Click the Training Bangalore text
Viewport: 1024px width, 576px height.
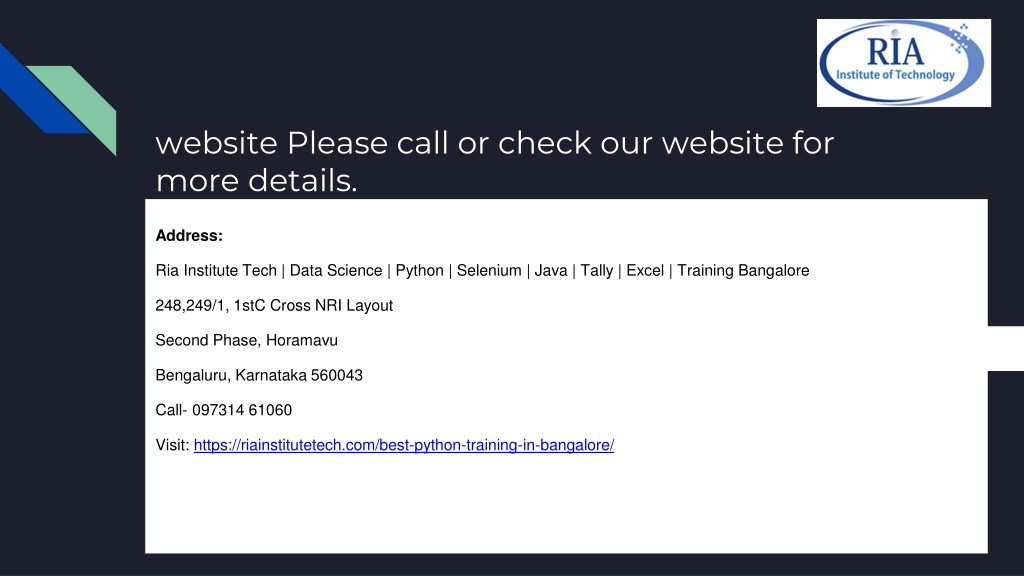(x=743, y=271)
